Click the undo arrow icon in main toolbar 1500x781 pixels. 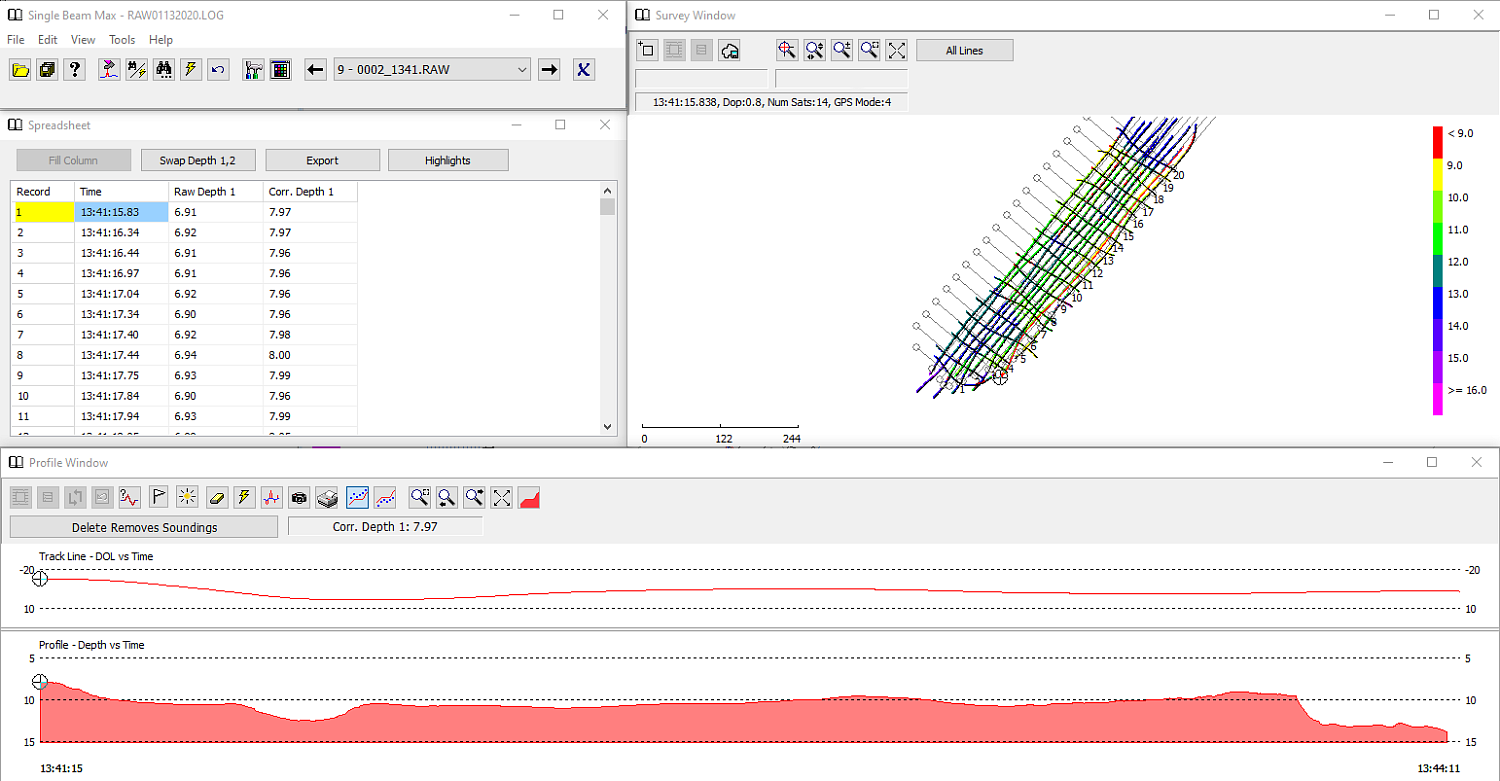(218, 69)
